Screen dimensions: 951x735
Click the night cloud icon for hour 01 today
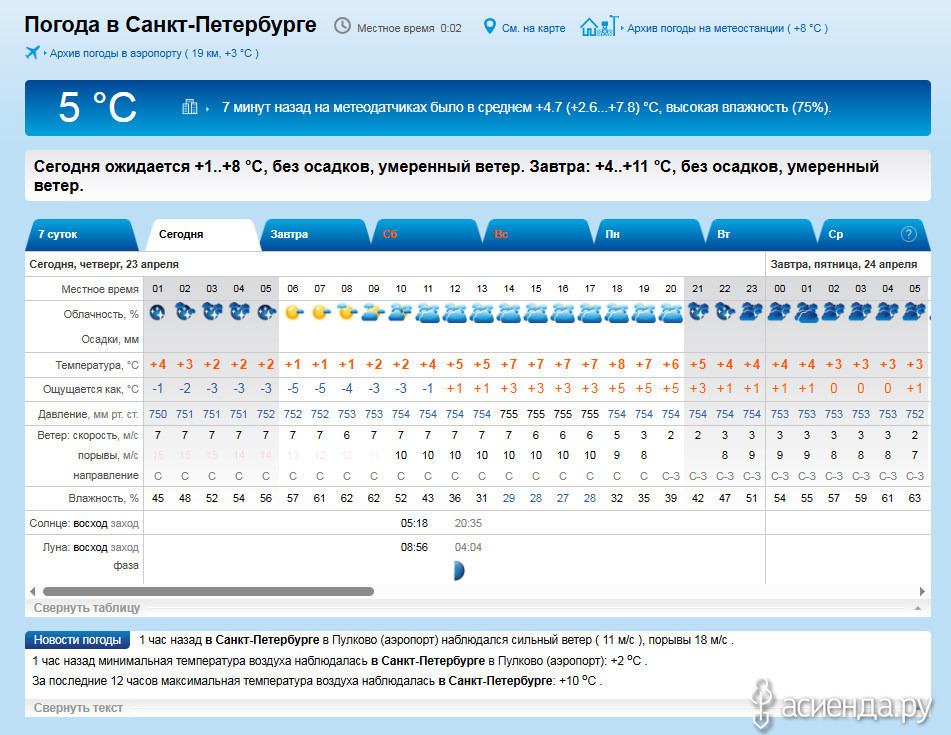pos(158,313)
